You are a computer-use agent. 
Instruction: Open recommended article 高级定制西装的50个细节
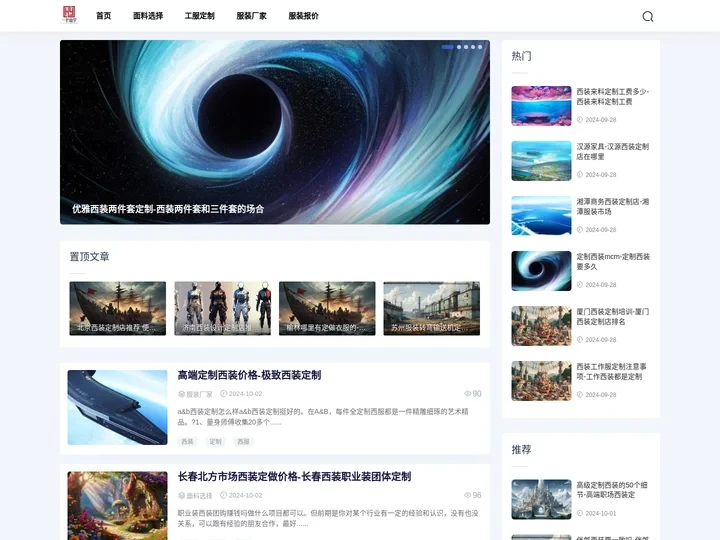[x=612, y=490]
